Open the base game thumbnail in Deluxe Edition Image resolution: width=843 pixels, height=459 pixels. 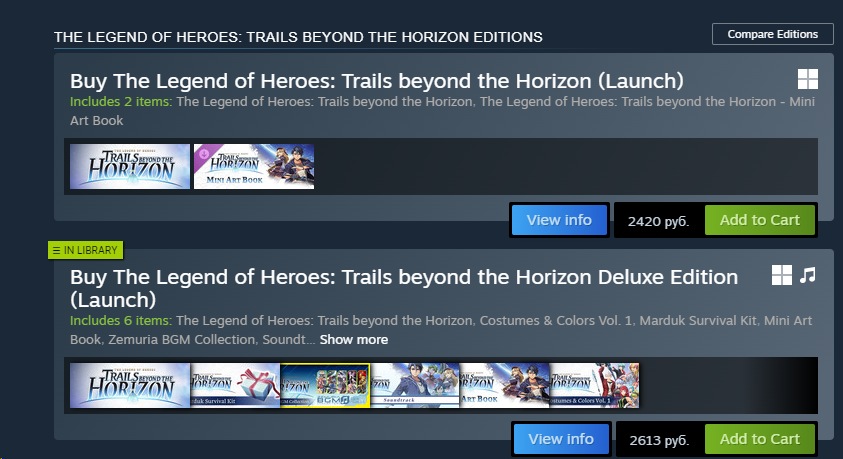(x=130, y=385)
